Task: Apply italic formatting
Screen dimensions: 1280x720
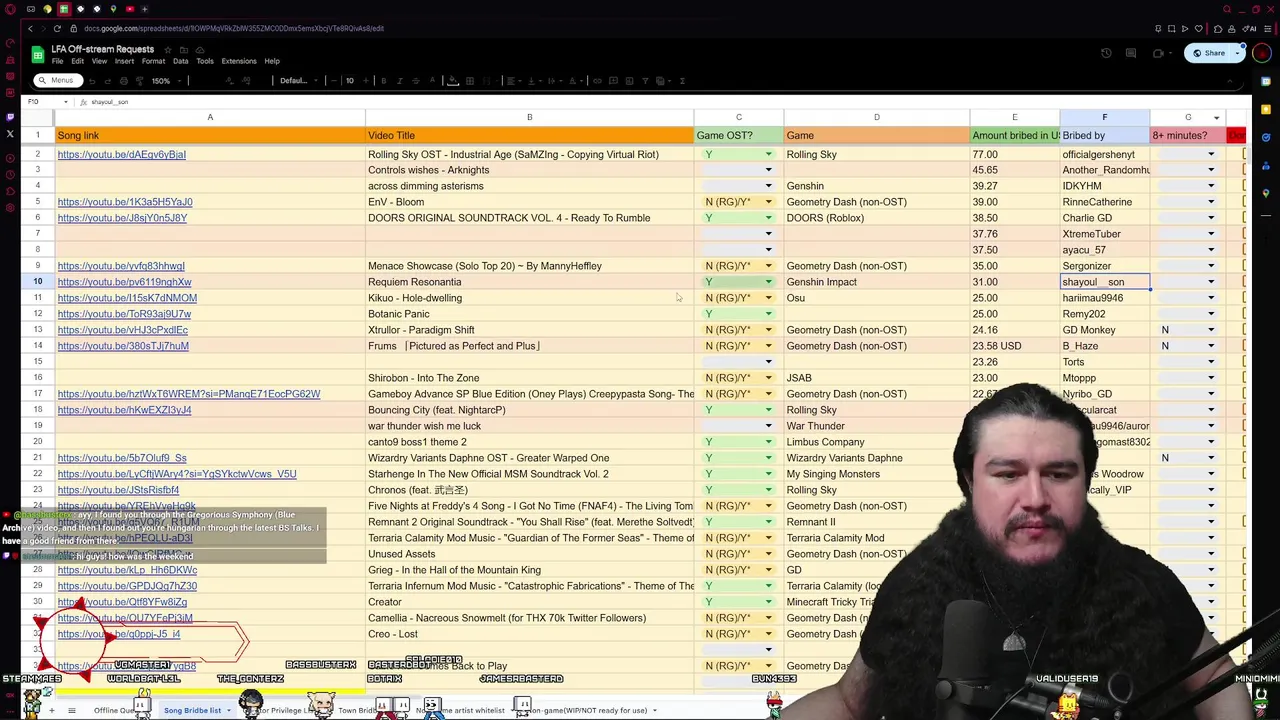Action: click(x=400, y=81)
